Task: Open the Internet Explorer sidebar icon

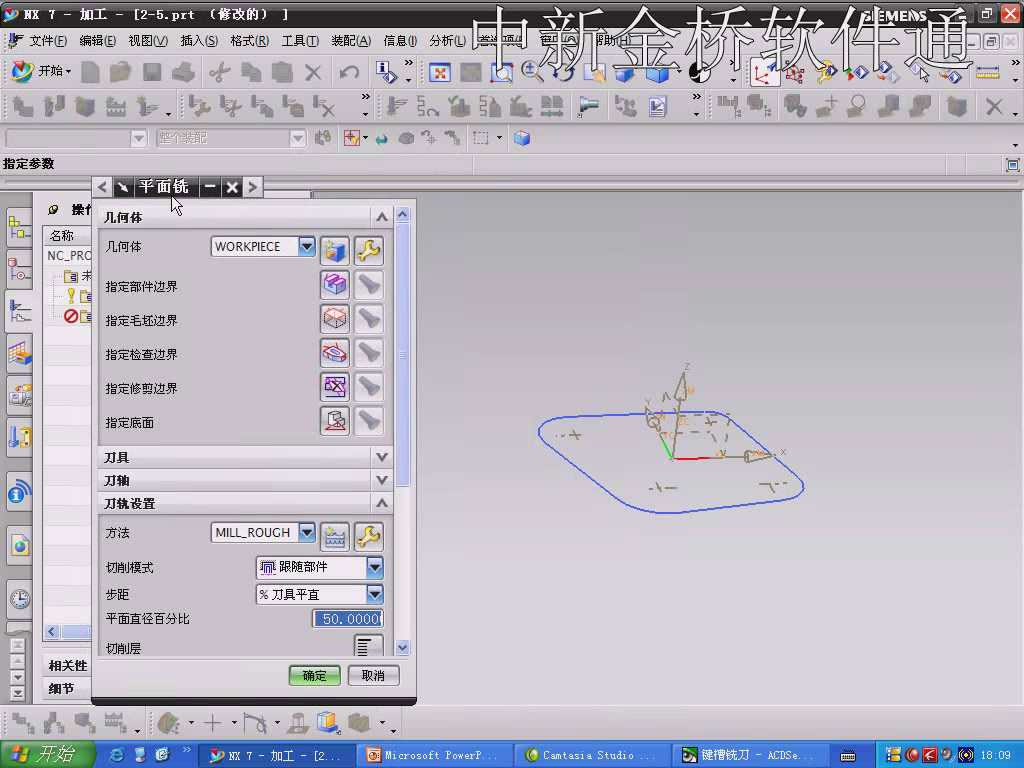Action: coord(20,546)
